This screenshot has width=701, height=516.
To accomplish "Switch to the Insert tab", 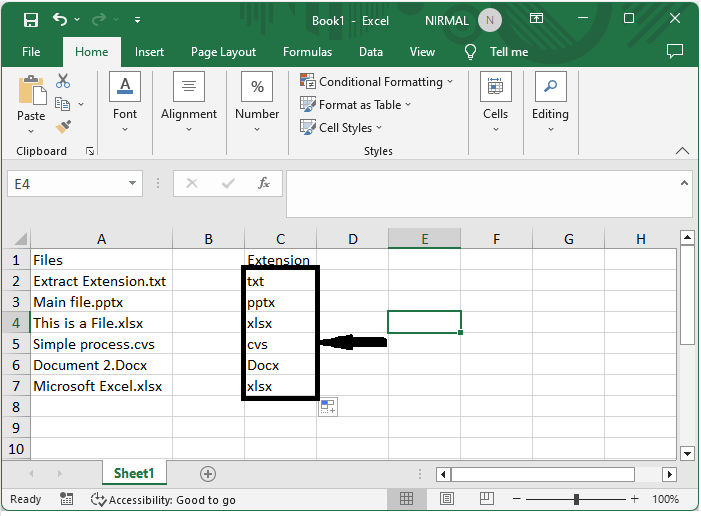I will (x=149, y=52).
